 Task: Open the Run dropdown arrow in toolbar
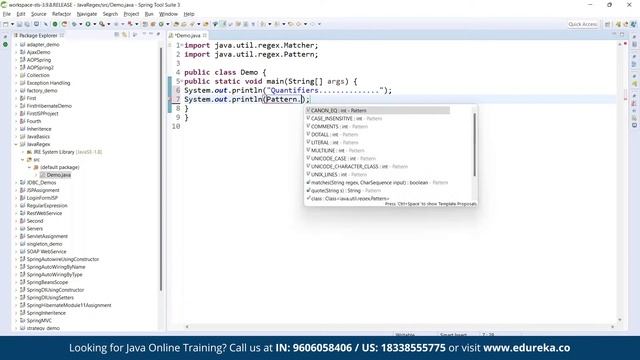[94, 24]
